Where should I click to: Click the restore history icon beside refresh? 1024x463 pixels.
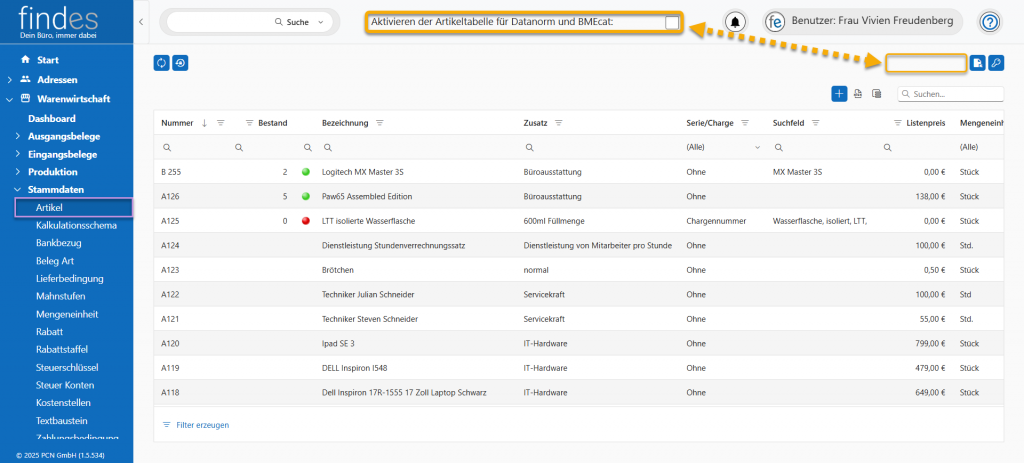click(x=180, y=63)
